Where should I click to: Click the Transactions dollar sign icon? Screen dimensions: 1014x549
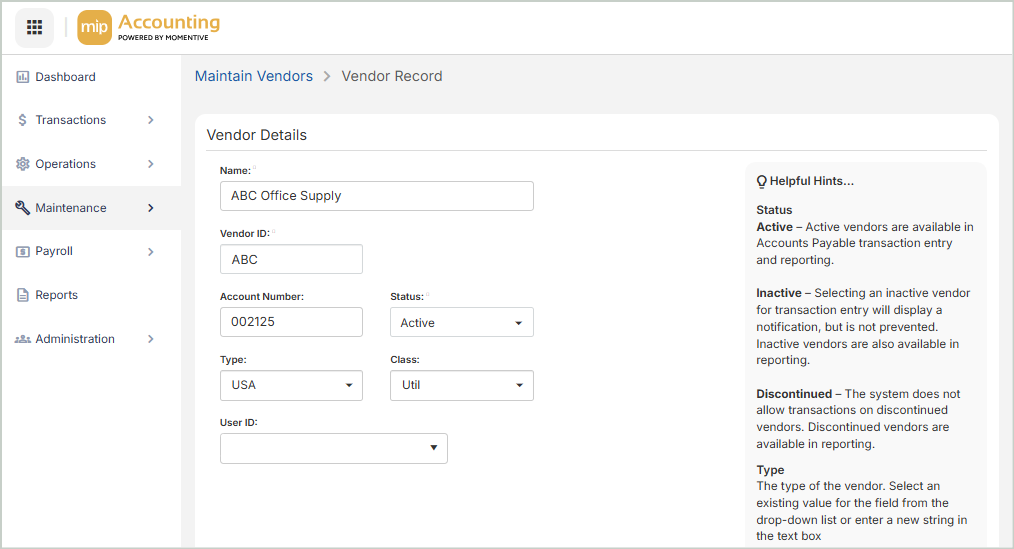coord(22,120)
